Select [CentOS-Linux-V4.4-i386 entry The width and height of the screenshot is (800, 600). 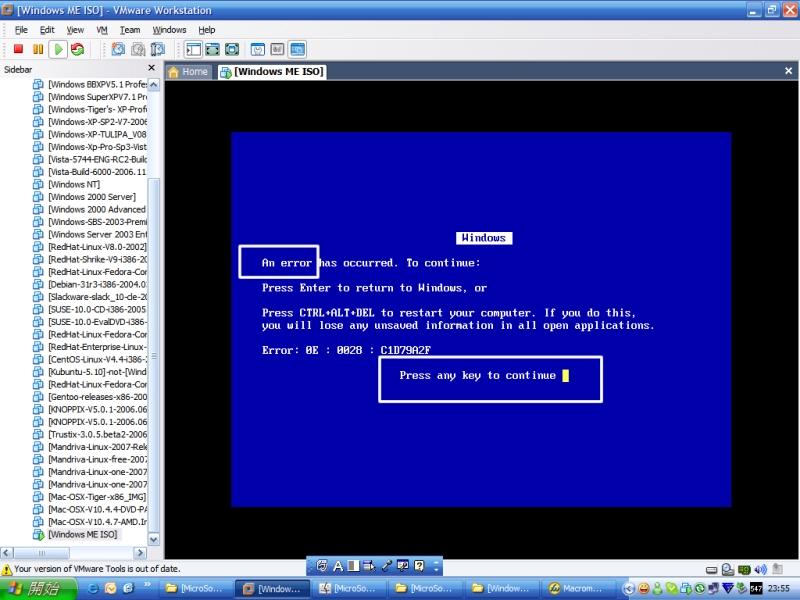coord(90,359)
